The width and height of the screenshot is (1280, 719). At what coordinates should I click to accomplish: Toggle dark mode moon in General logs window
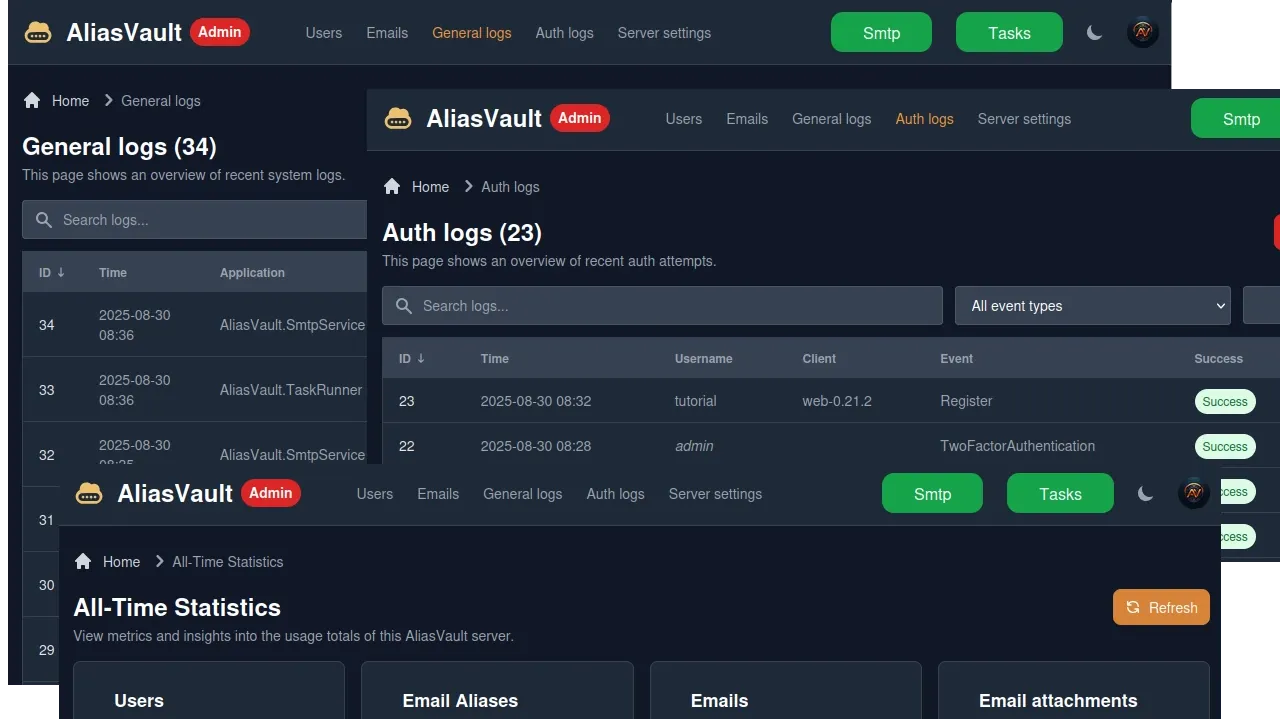pyautogui.click(x=1094, y=33)
